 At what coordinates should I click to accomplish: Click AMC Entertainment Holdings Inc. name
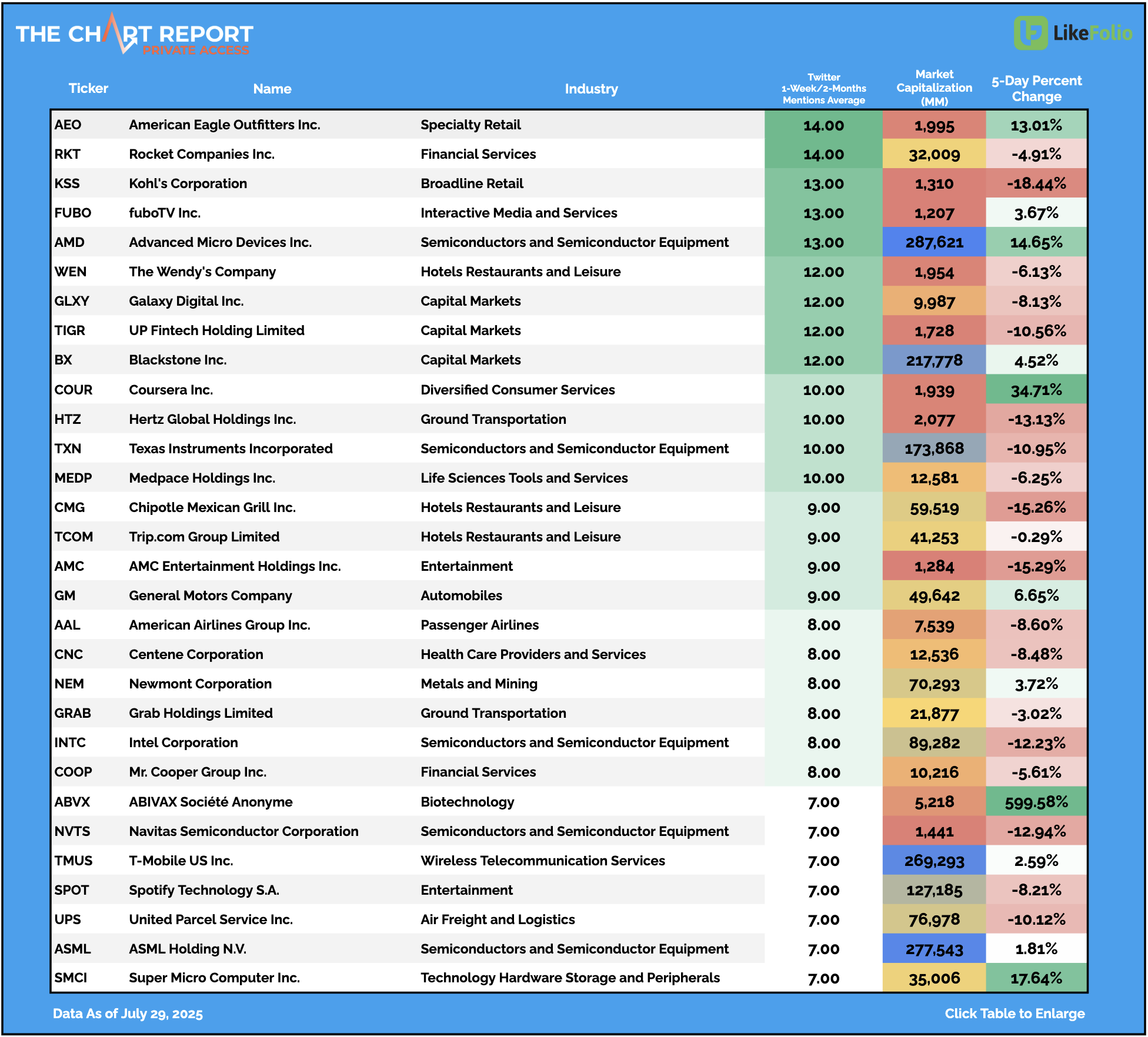tap(235, 566)
